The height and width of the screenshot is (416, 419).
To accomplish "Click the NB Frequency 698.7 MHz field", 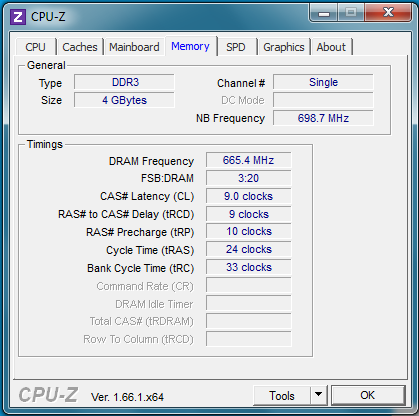I will click(x=323, y=118).
